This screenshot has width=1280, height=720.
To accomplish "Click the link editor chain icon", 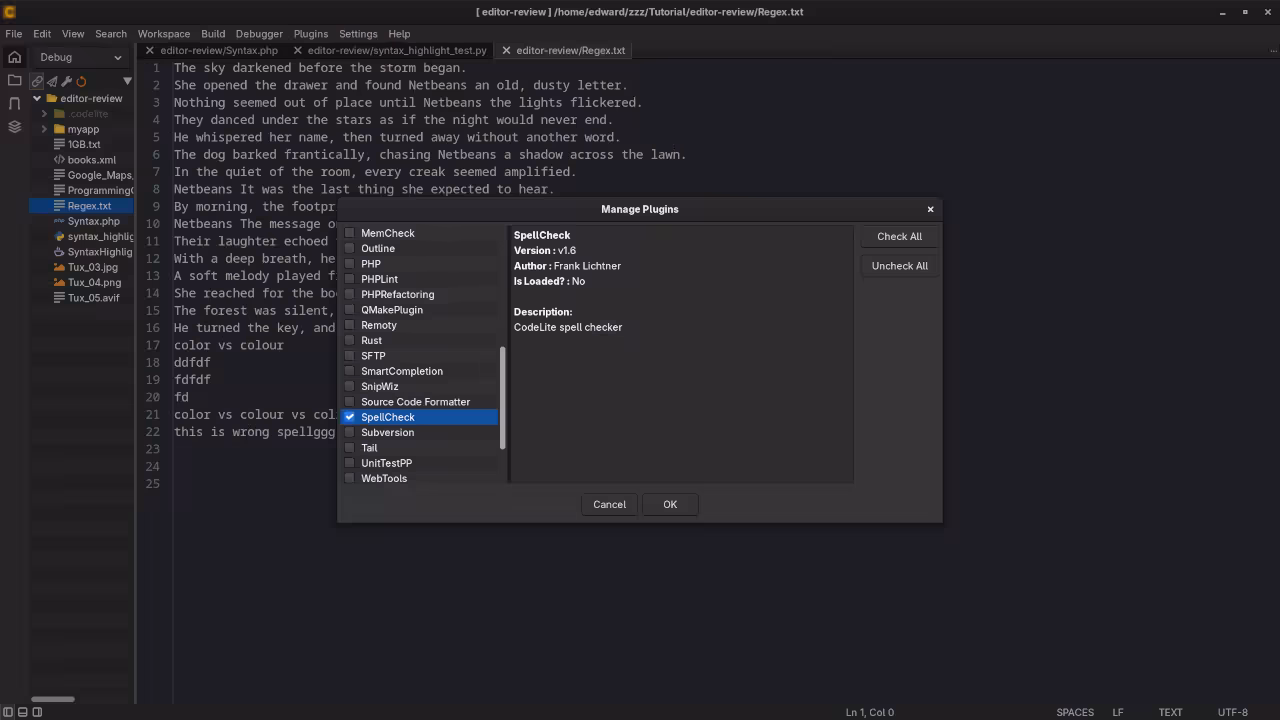I will 37,81.
